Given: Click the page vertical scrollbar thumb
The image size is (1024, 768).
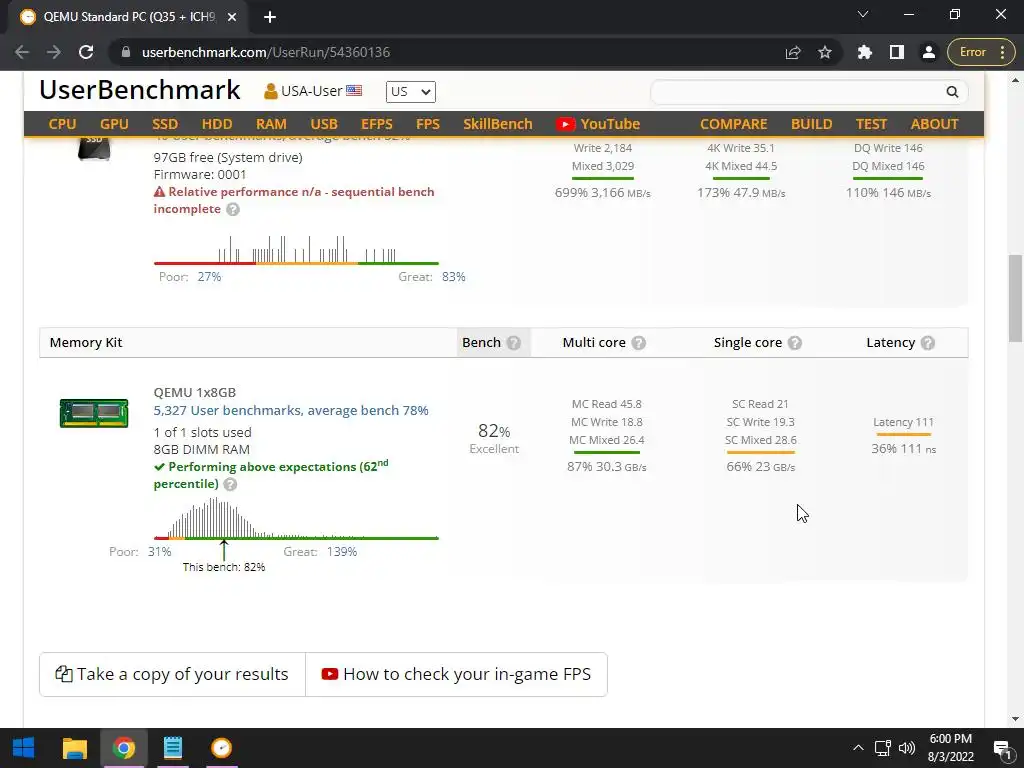Looking at the screenshot, I should click(1016, 298).
